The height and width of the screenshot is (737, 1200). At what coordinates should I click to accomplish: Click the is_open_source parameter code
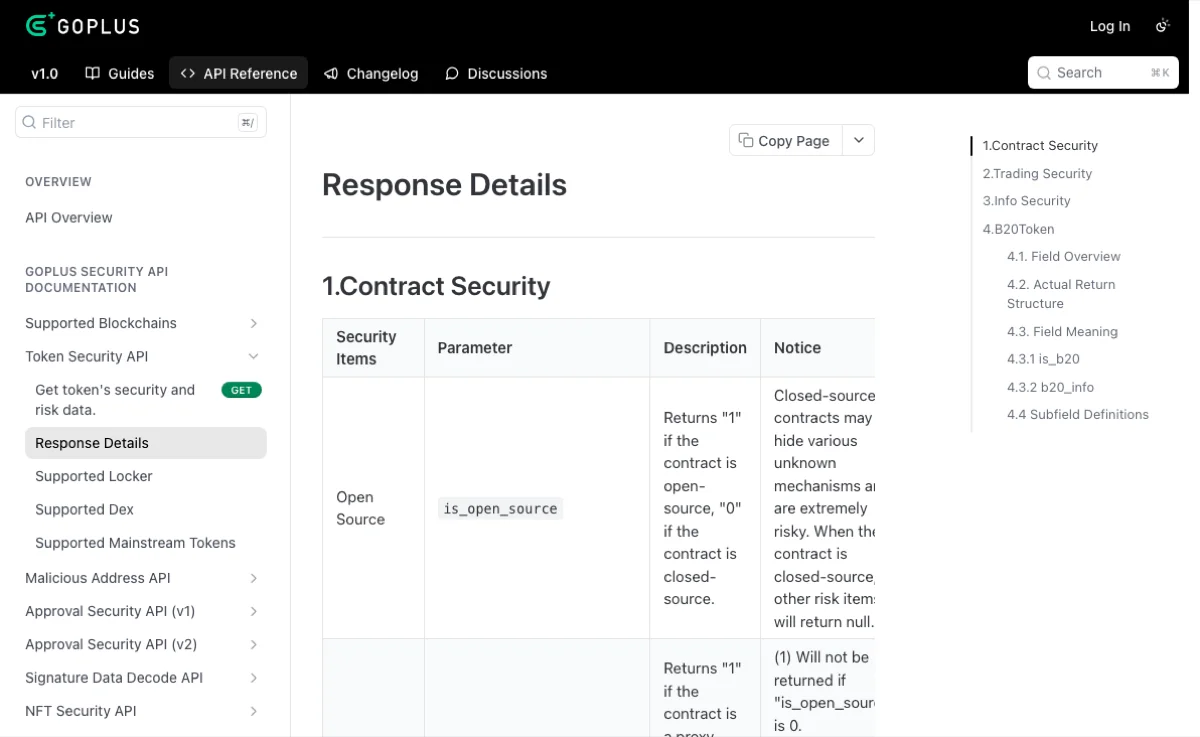pyautogui.click(x=500, y=509)
